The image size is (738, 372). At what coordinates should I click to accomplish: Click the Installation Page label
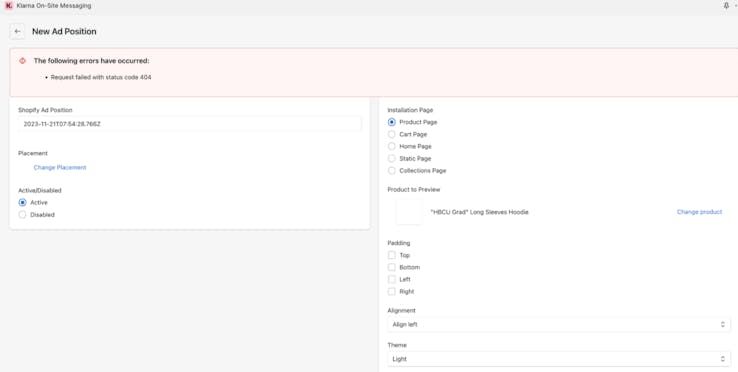tap(410, 110)
